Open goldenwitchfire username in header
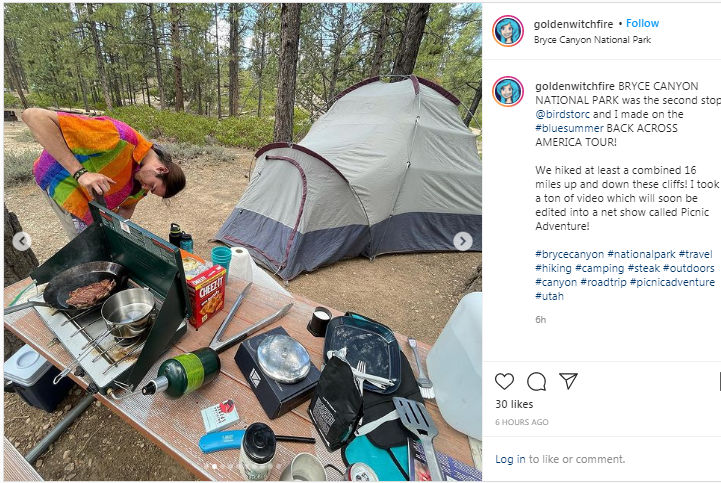 (x=573, y=24)
